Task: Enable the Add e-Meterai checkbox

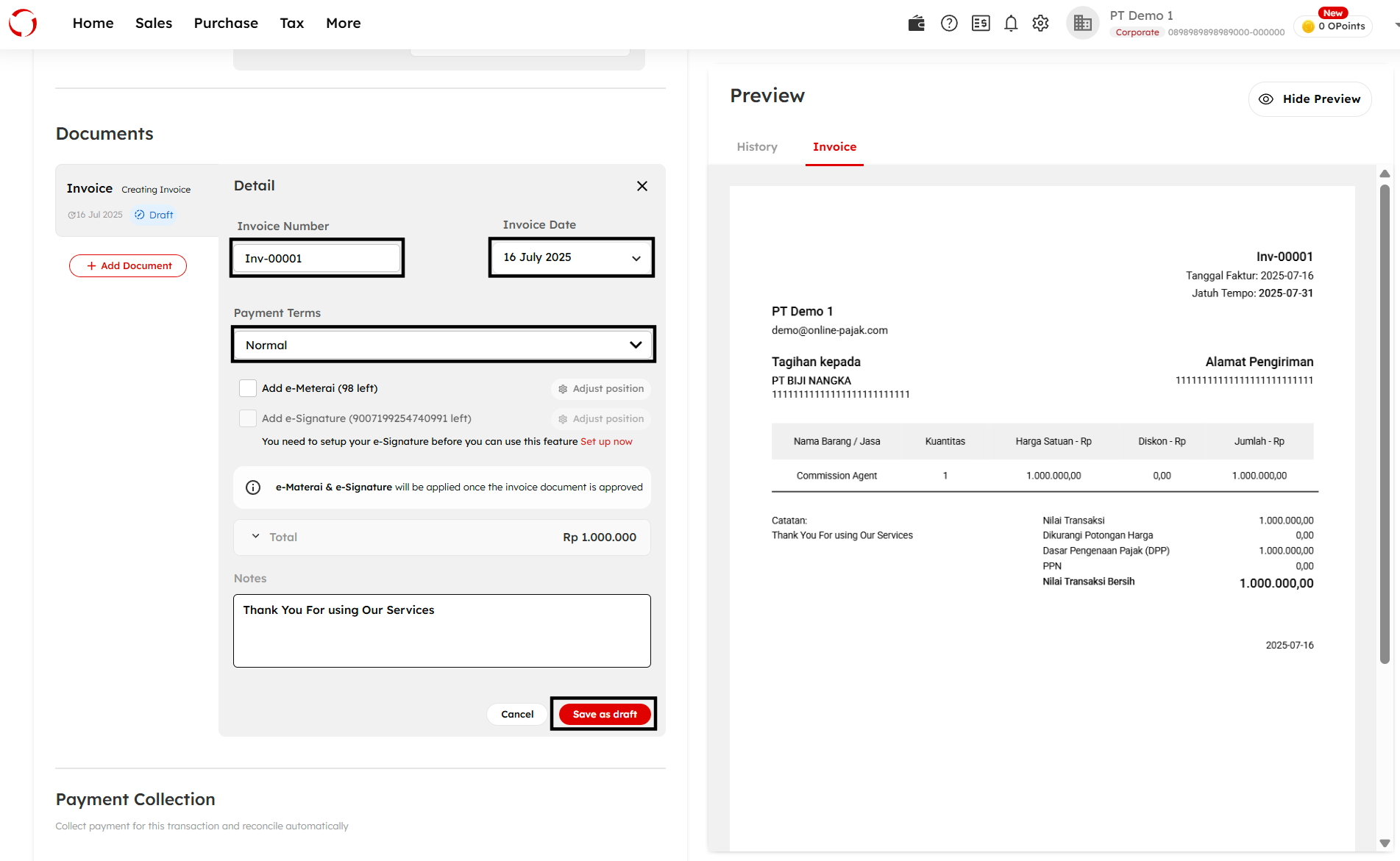Action: coord(248,388)
